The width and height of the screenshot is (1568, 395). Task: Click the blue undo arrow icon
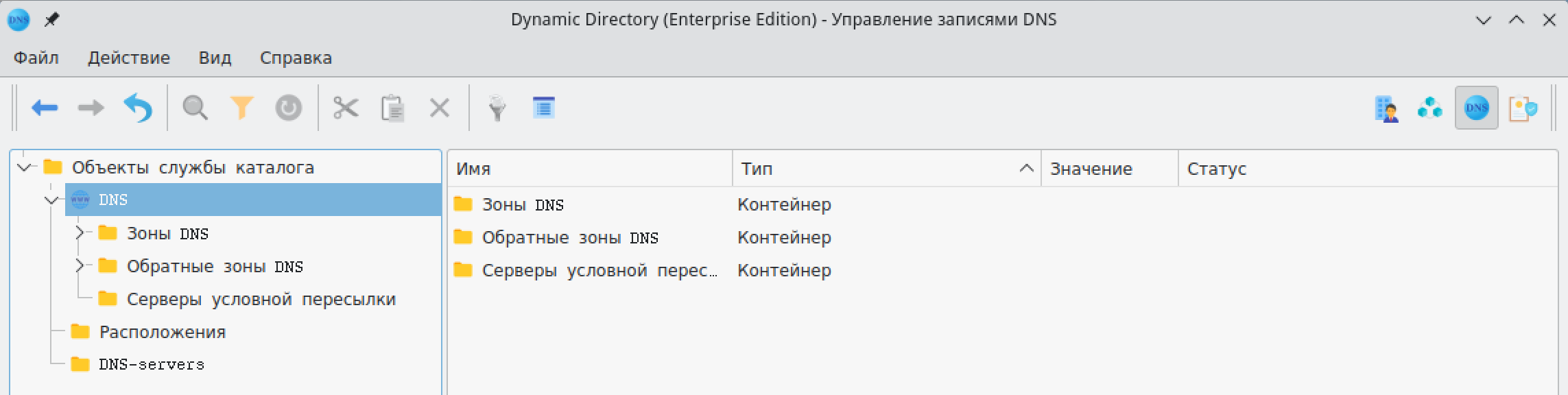tap(138, 108)
